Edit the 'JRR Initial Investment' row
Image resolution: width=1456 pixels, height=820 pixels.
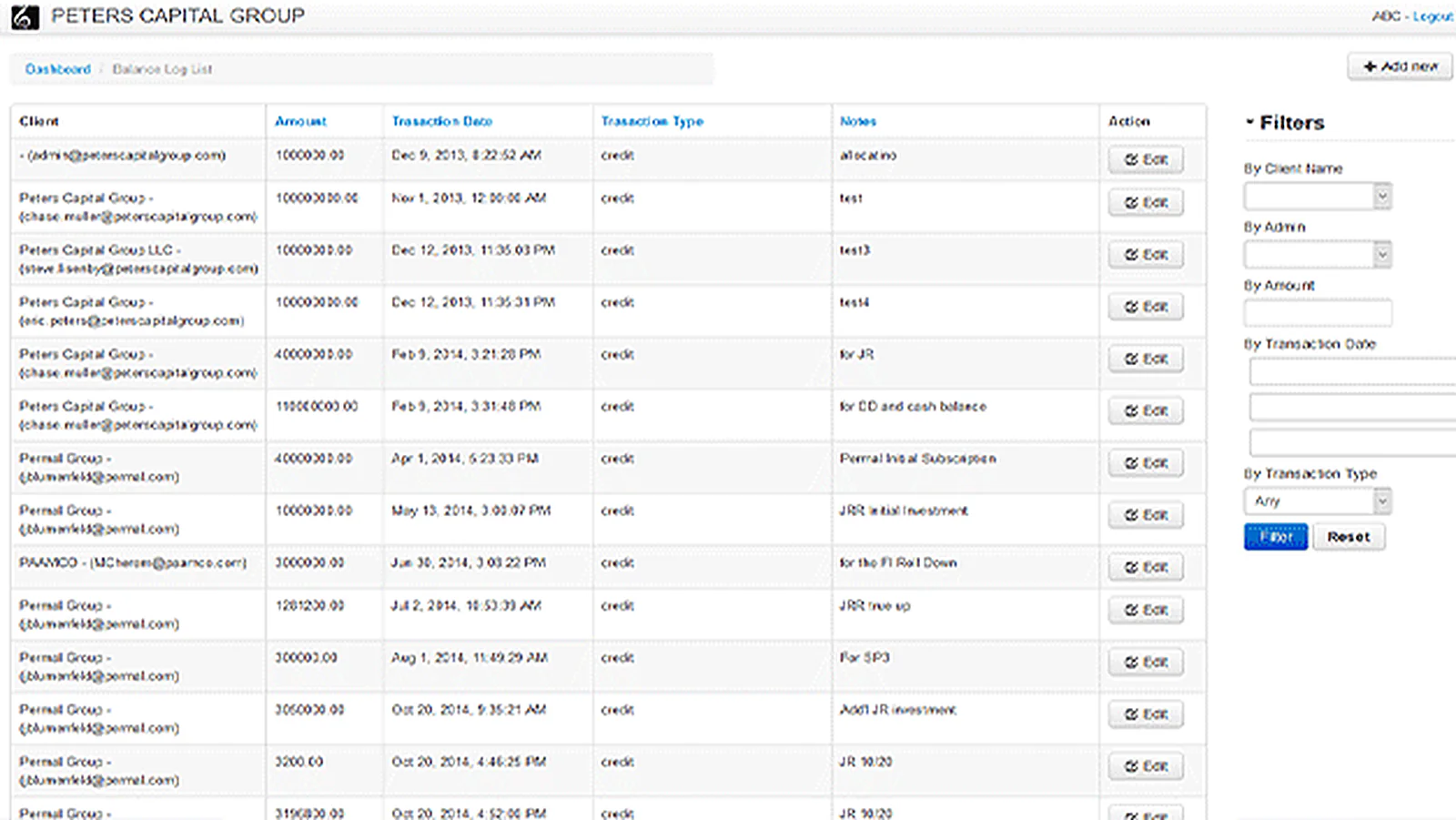point(1146,515)
